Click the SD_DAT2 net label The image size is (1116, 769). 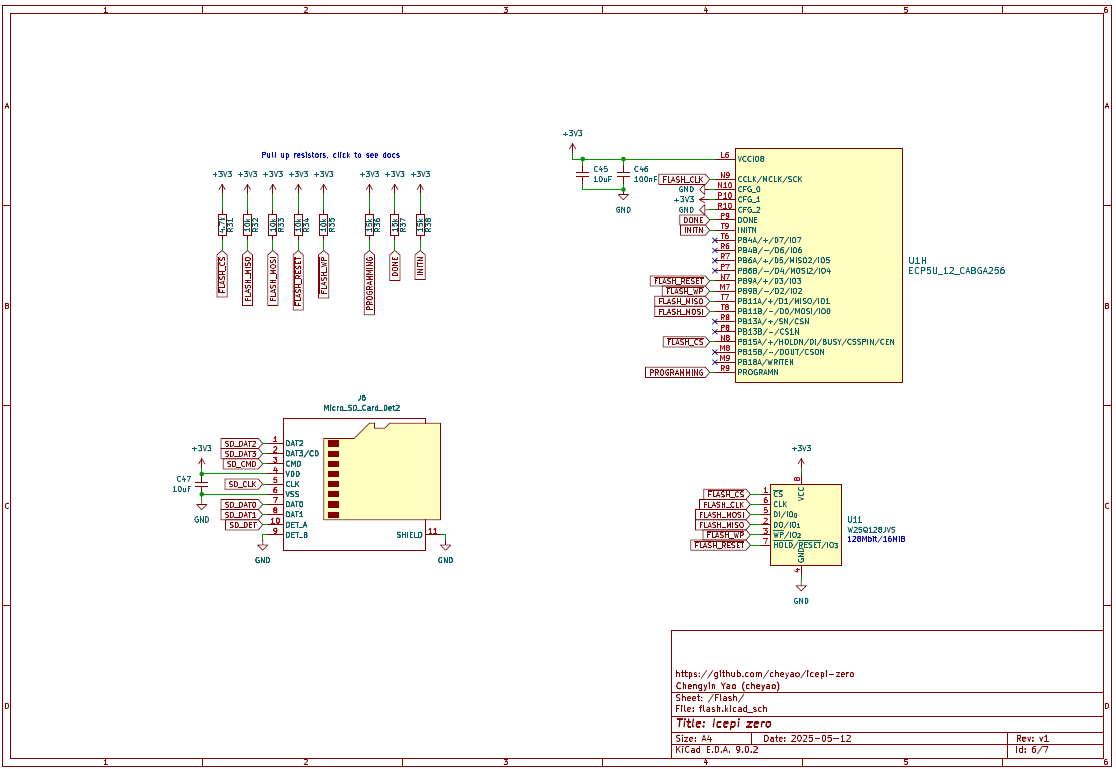[x=241, y=443]
